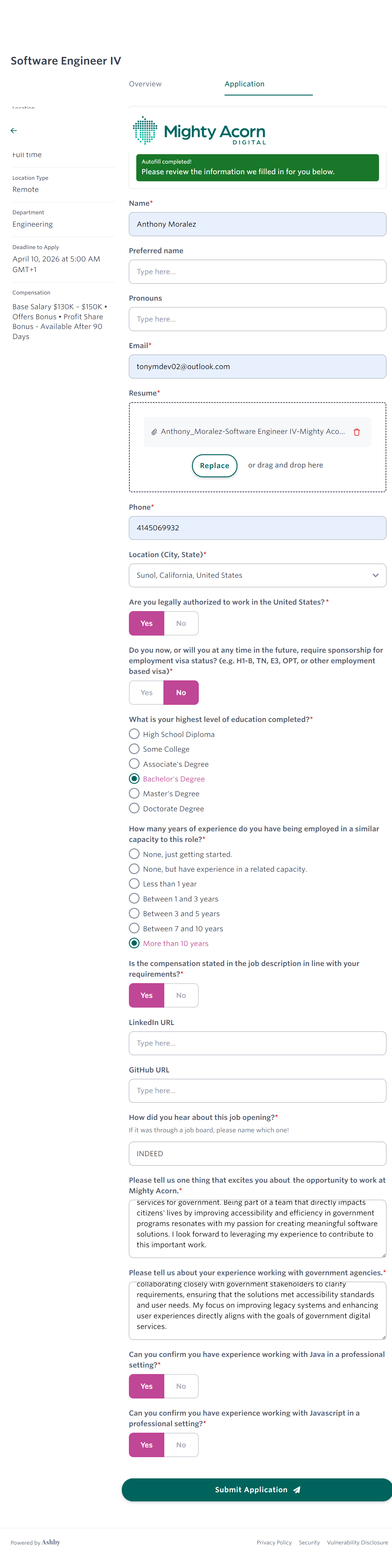Expand the Location city dropdown chevron
Image resolution: width=392 pixels, height=1568 pixels.
tap(375, 575)
